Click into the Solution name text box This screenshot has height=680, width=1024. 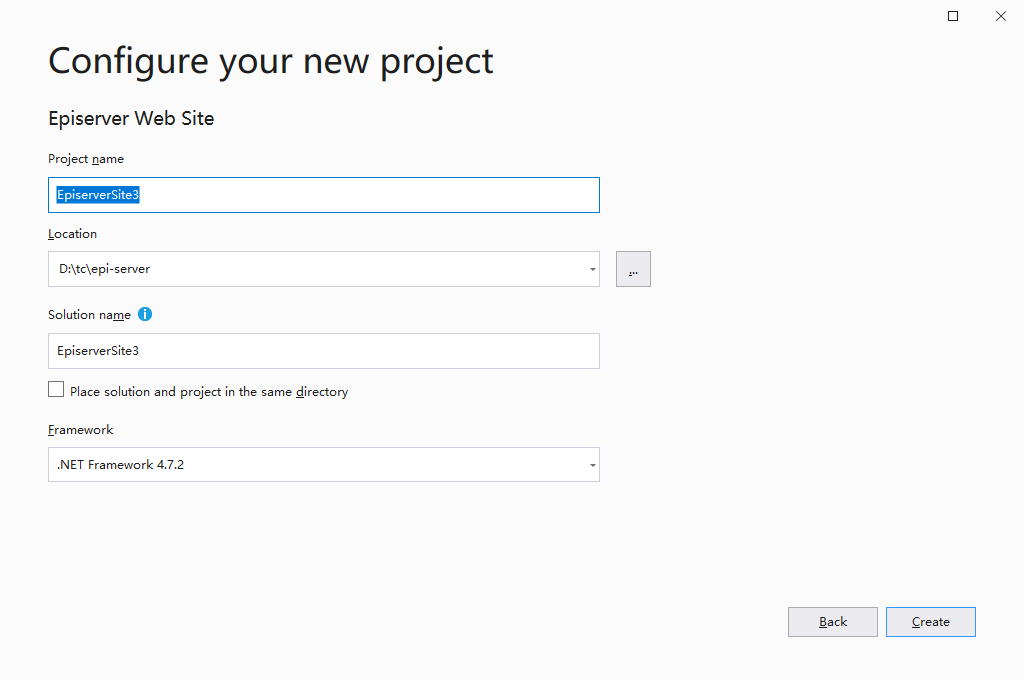pos(324,351)
